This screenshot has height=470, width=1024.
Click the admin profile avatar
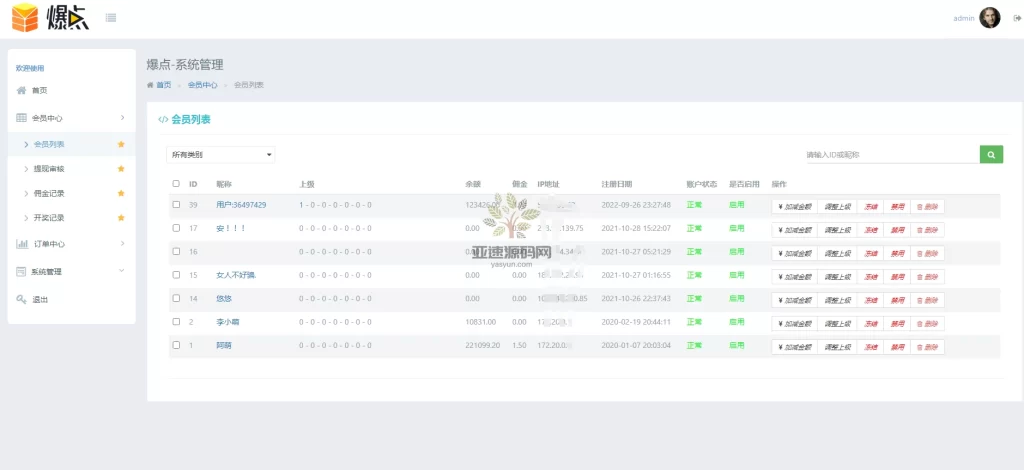[x=989, y=18]
